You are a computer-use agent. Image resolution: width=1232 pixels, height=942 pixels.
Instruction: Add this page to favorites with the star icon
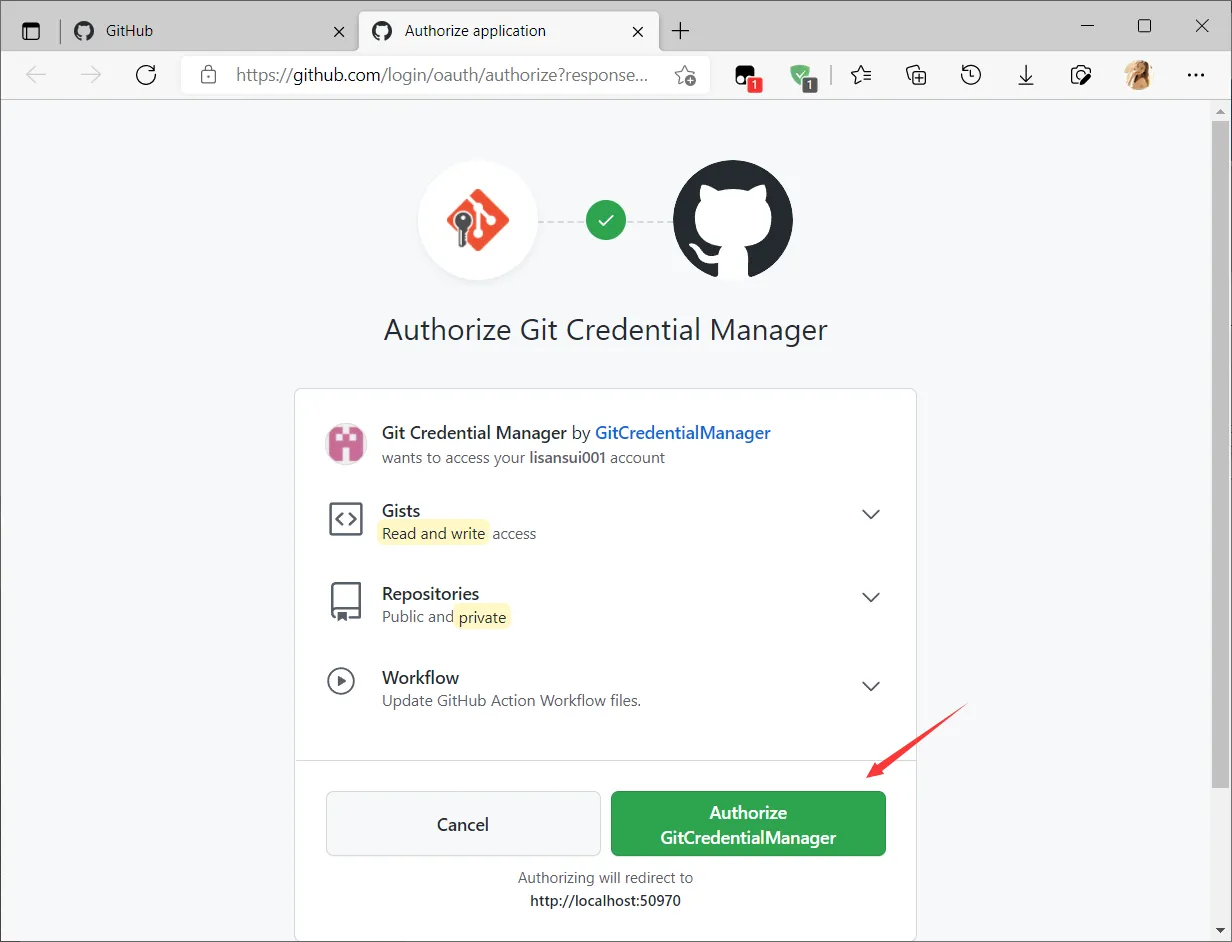pos(685,75)
